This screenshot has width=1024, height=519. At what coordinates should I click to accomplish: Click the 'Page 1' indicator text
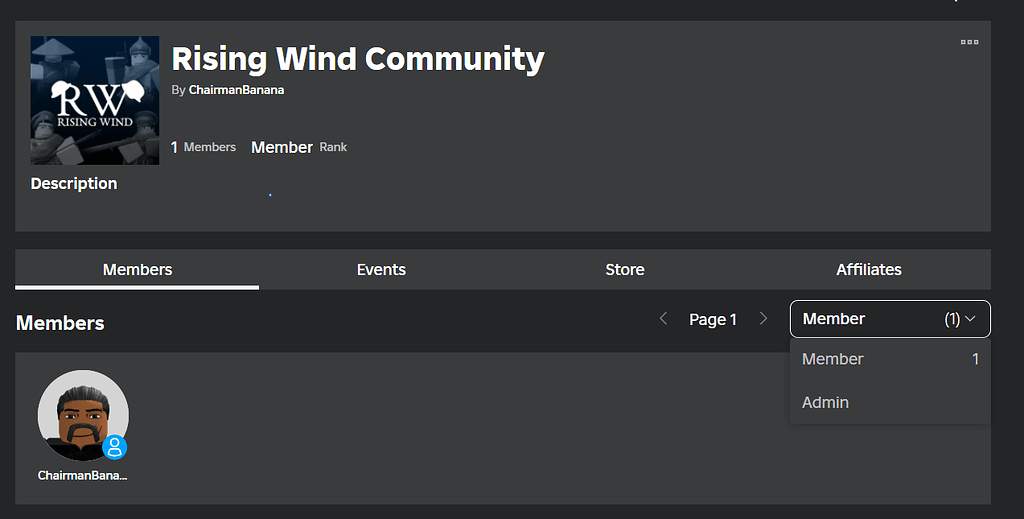[713, 319]
